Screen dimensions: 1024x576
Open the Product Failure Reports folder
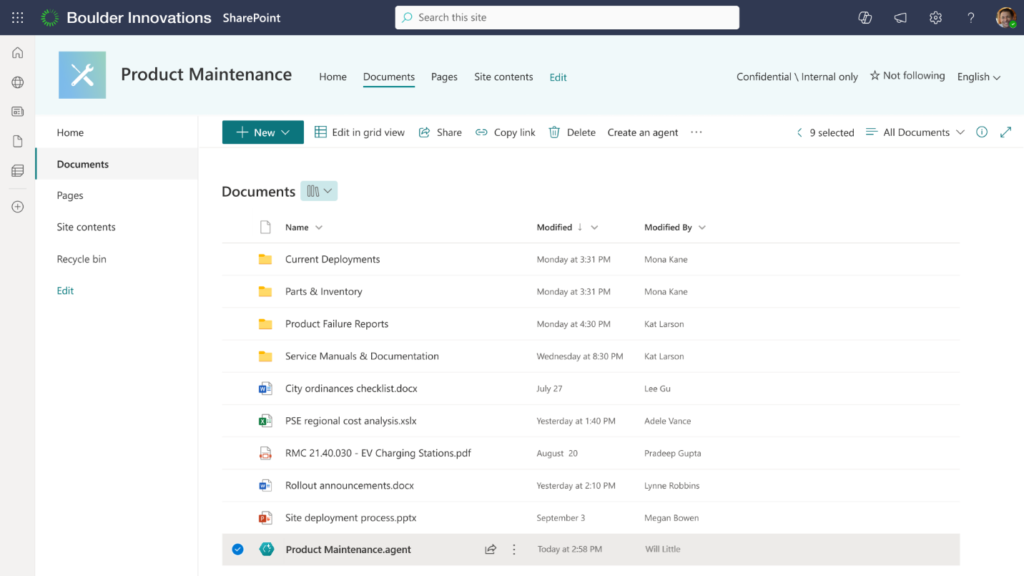click(x=336, y=324)
